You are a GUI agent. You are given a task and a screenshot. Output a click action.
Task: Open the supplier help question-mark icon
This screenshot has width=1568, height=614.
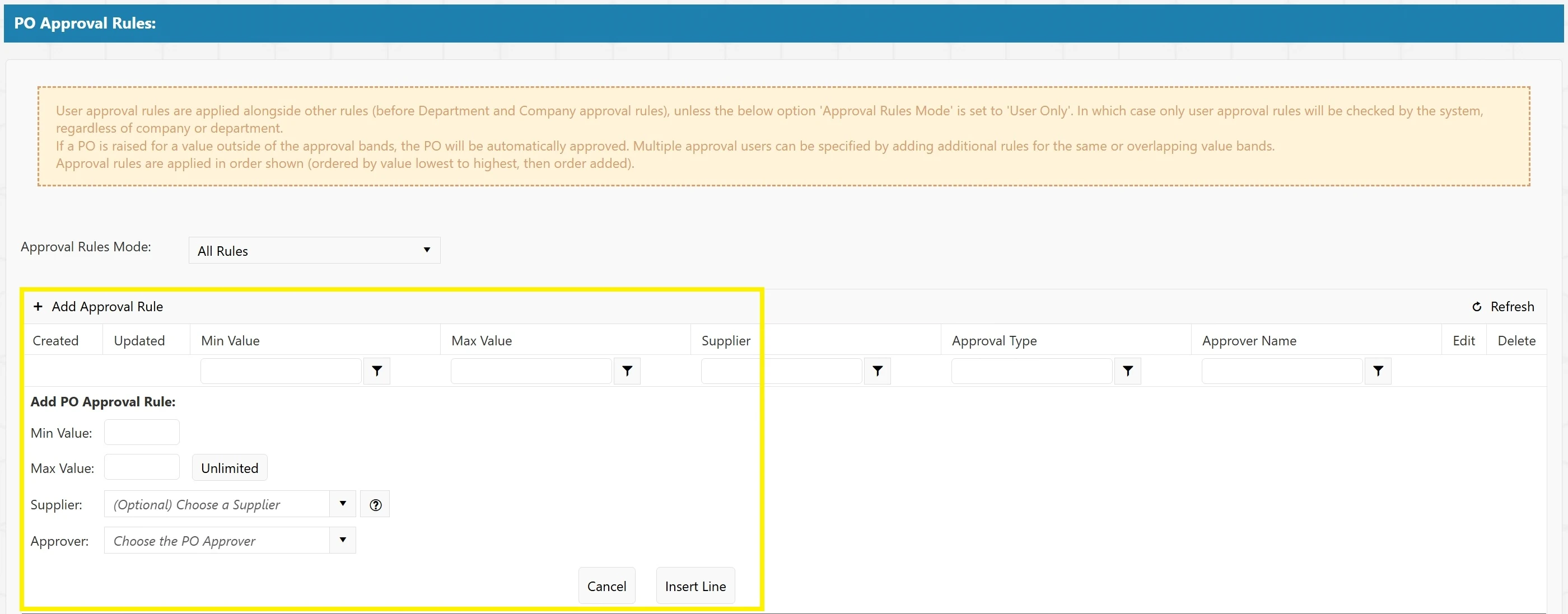tap(375, 504)
